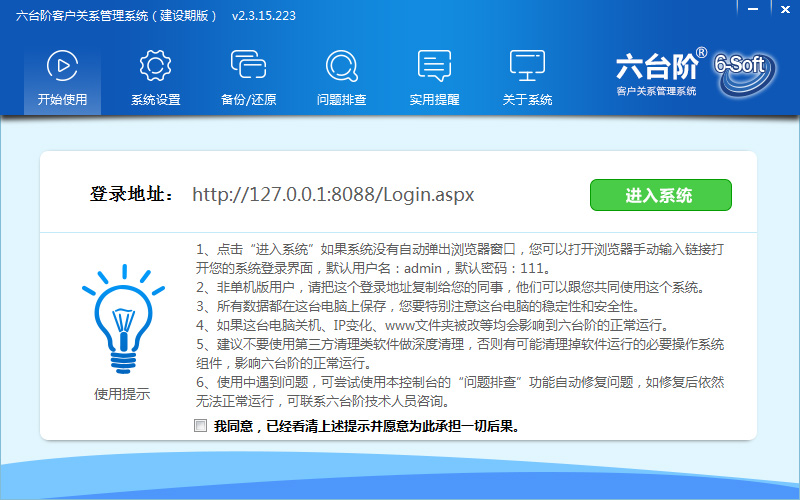Click the title 六台阶客户关系管理系统（建设期版）
The width and height of the screenshot is (800, 500).
click(x=116, y=16)
